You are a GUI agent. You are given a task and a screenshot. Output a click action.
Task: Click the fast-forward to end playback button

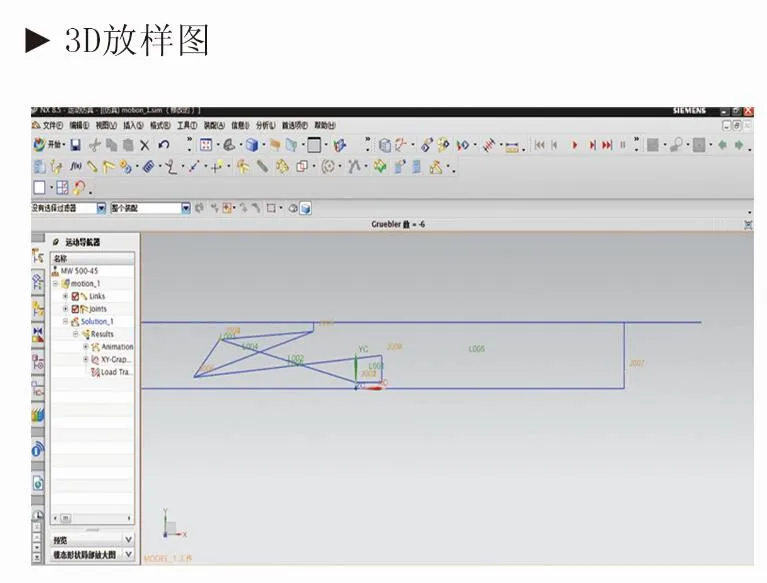607,145
